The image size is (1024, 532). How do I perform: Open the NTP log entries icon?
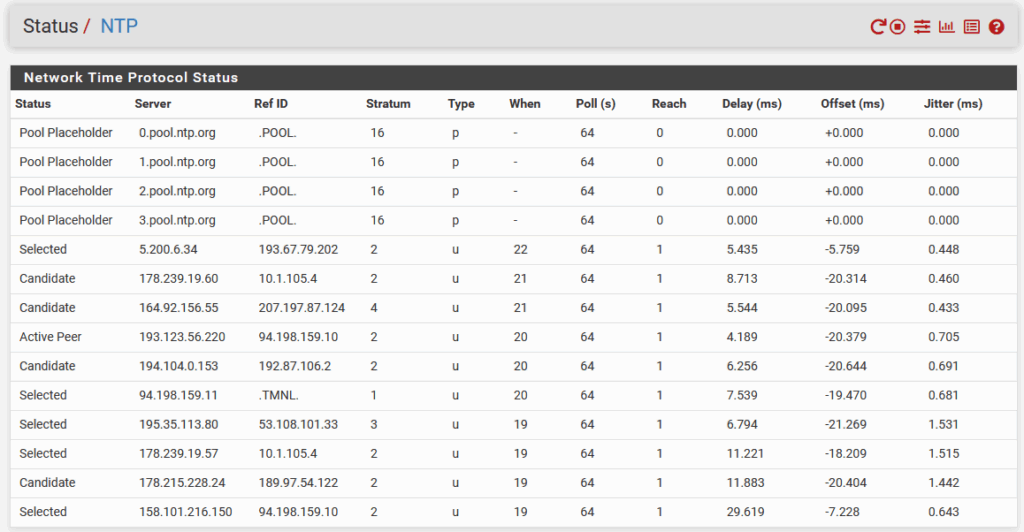coord(971,27)
